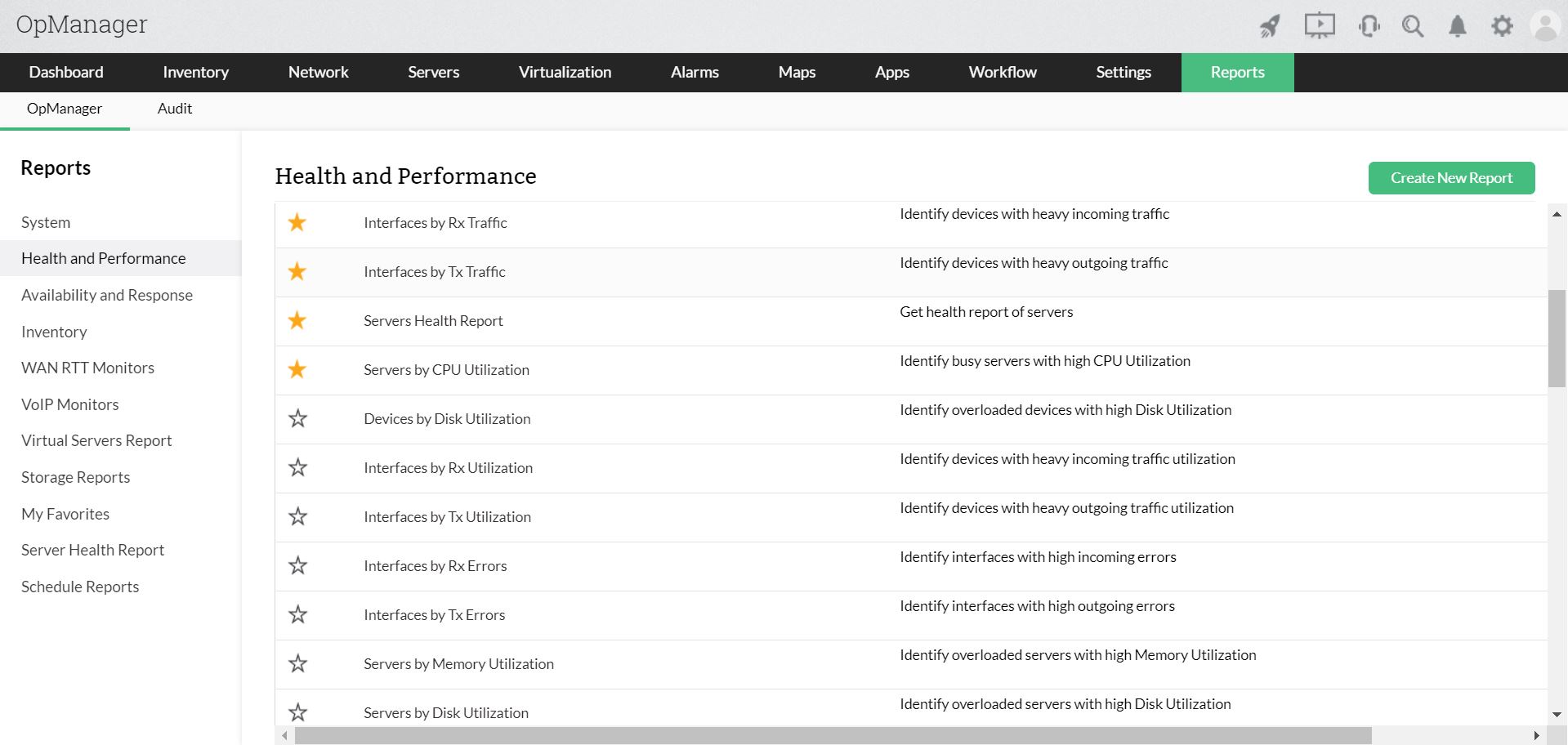Select Availability and Response in sidebar
The width and height of the screenshot is (1568, 745).
107,295
